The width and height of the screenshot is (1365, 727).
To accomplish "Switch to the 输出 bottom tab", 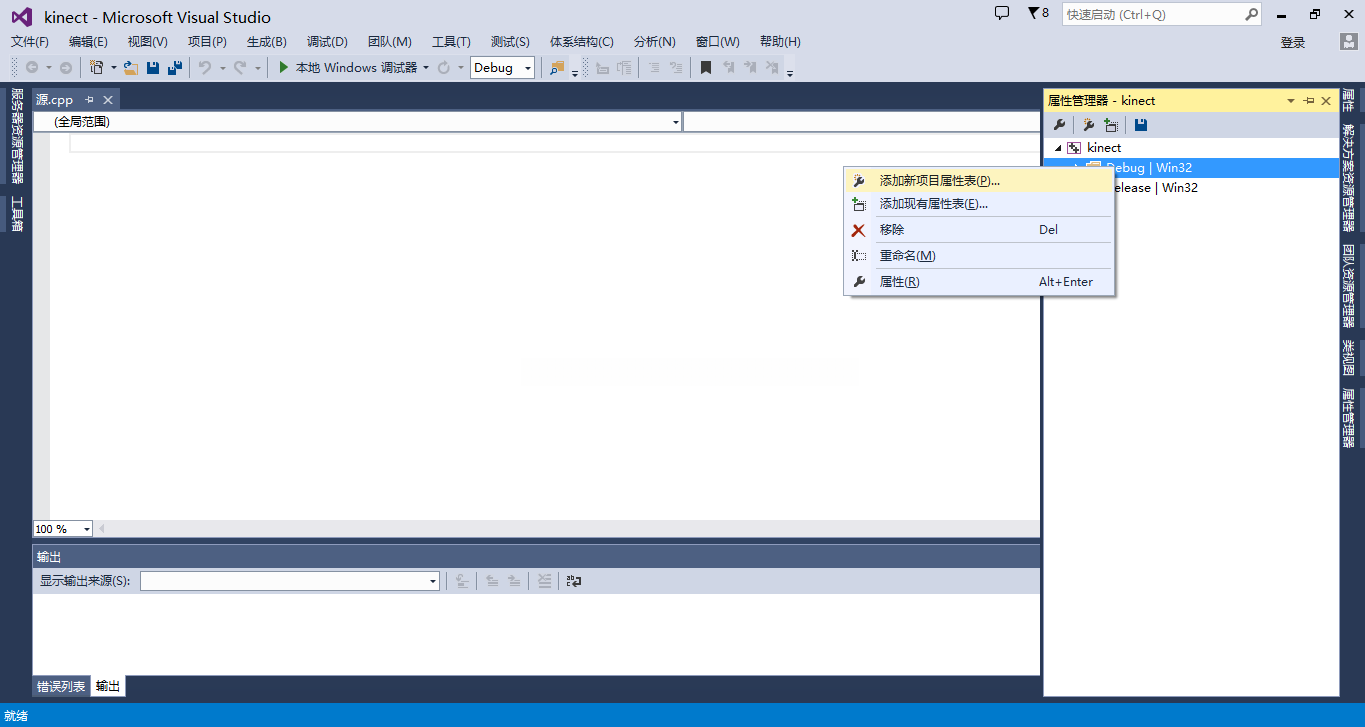I will click(108, 687).
